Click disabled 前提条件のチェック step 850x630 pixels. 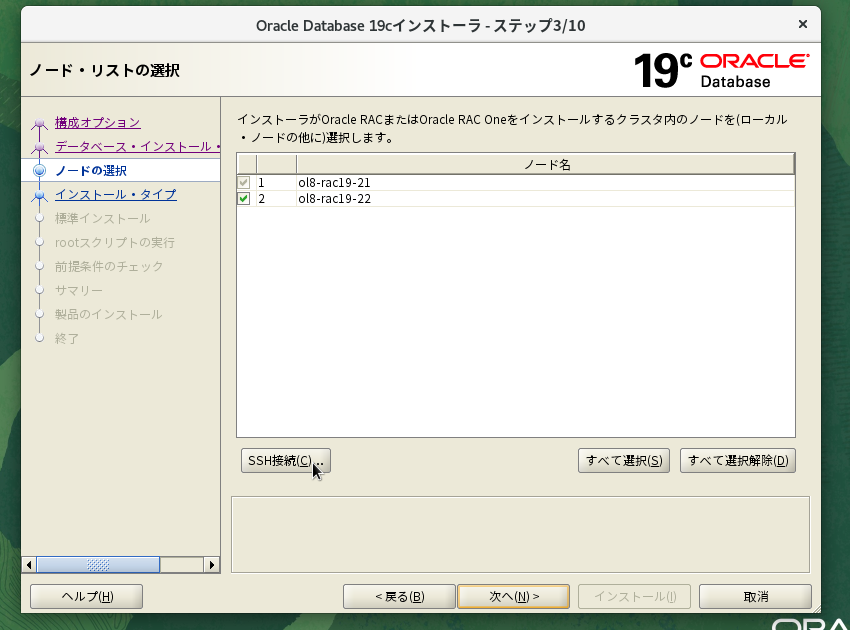(108, 266)
